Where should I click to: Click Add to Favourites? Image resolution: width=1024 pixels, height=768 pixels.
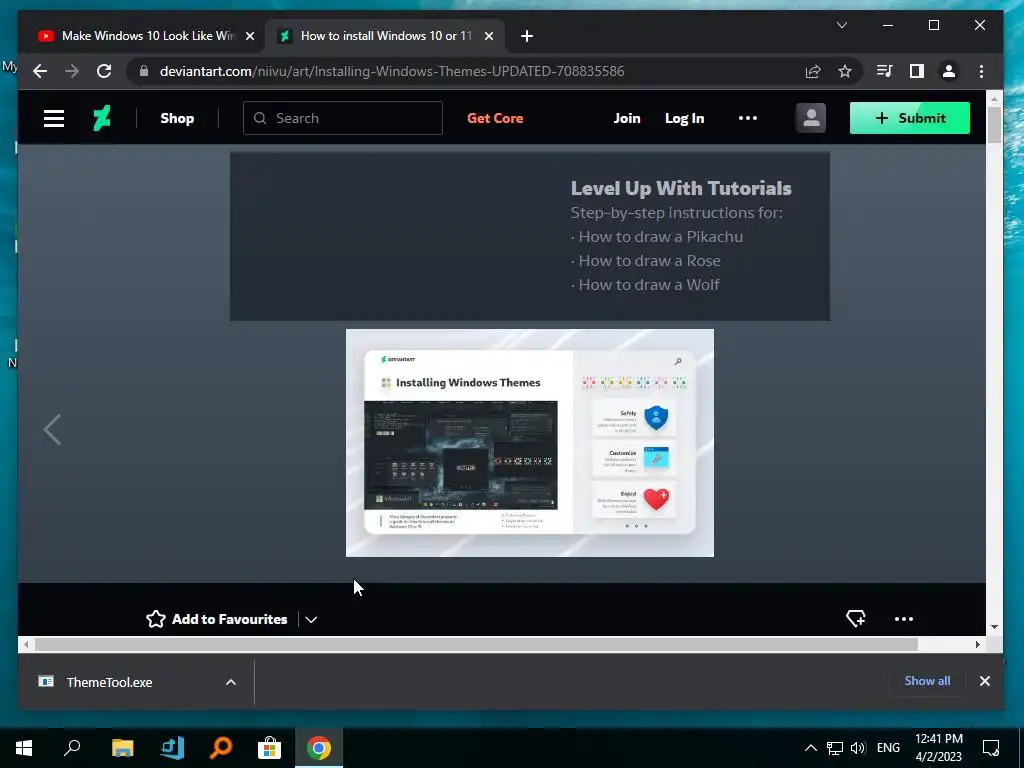point(216,619)
